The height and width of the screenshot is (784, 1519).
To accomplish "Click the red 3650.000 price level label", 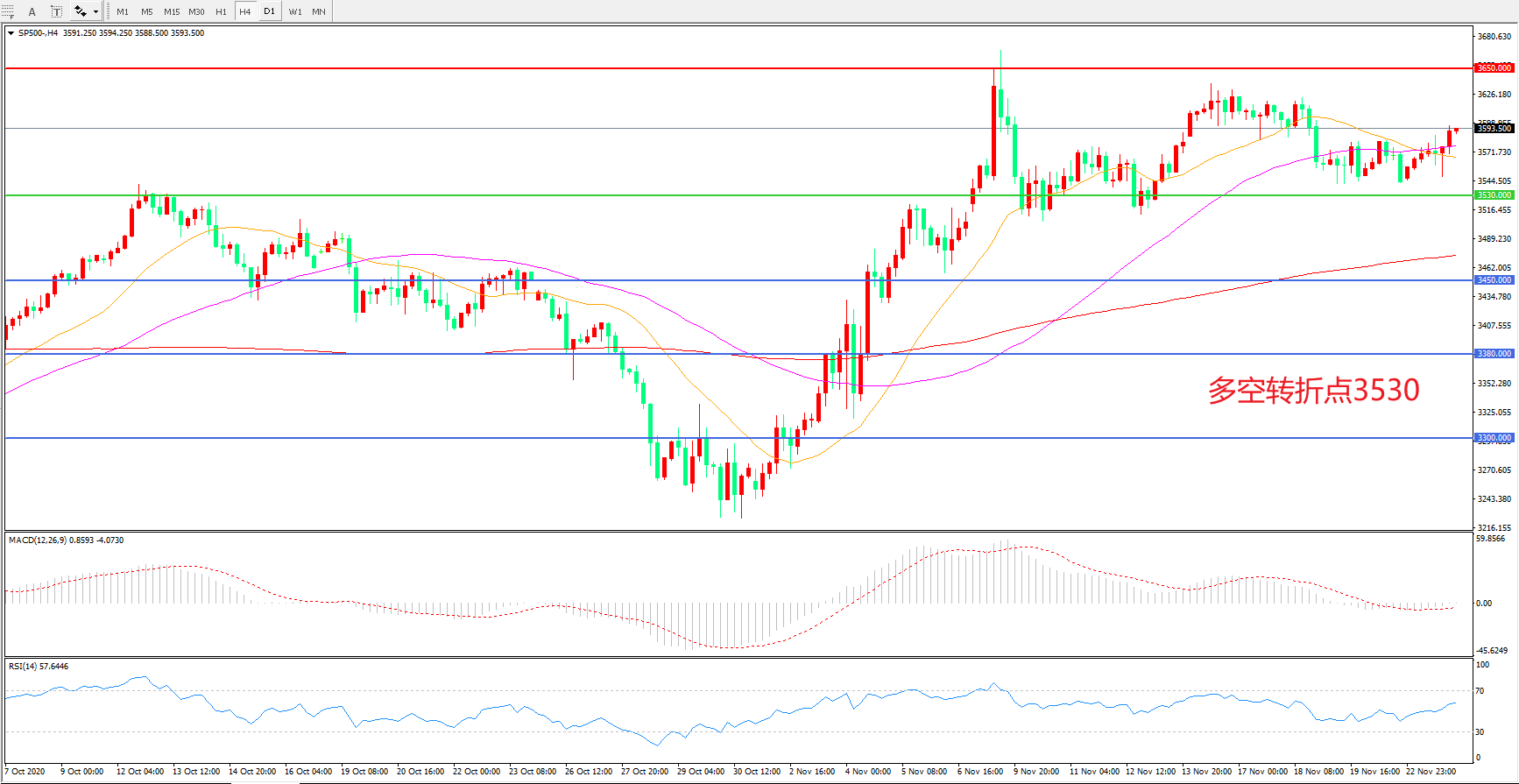I will tap(1494, 67).
